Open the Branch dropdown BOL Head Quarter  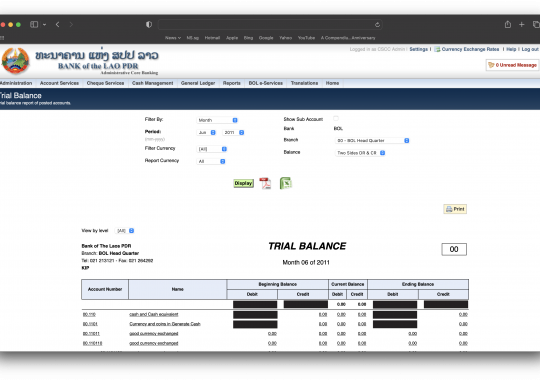372,141
